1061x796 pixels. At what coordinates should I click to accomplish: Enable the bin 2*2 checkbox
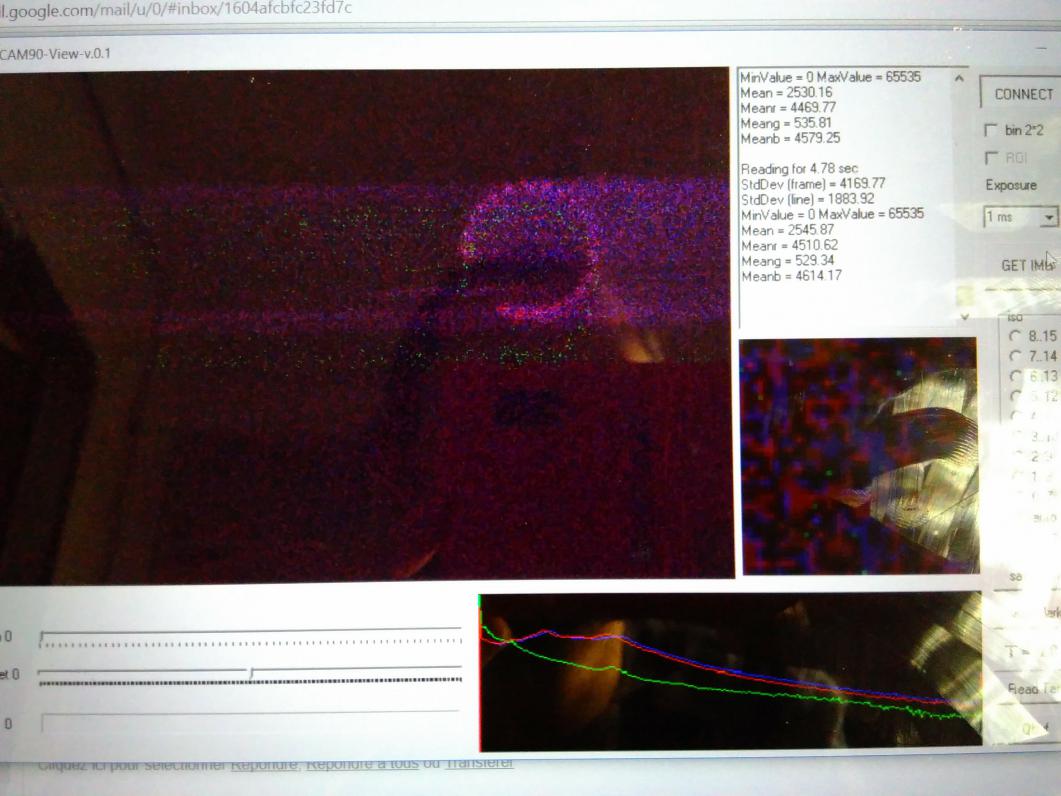(991, 129)
